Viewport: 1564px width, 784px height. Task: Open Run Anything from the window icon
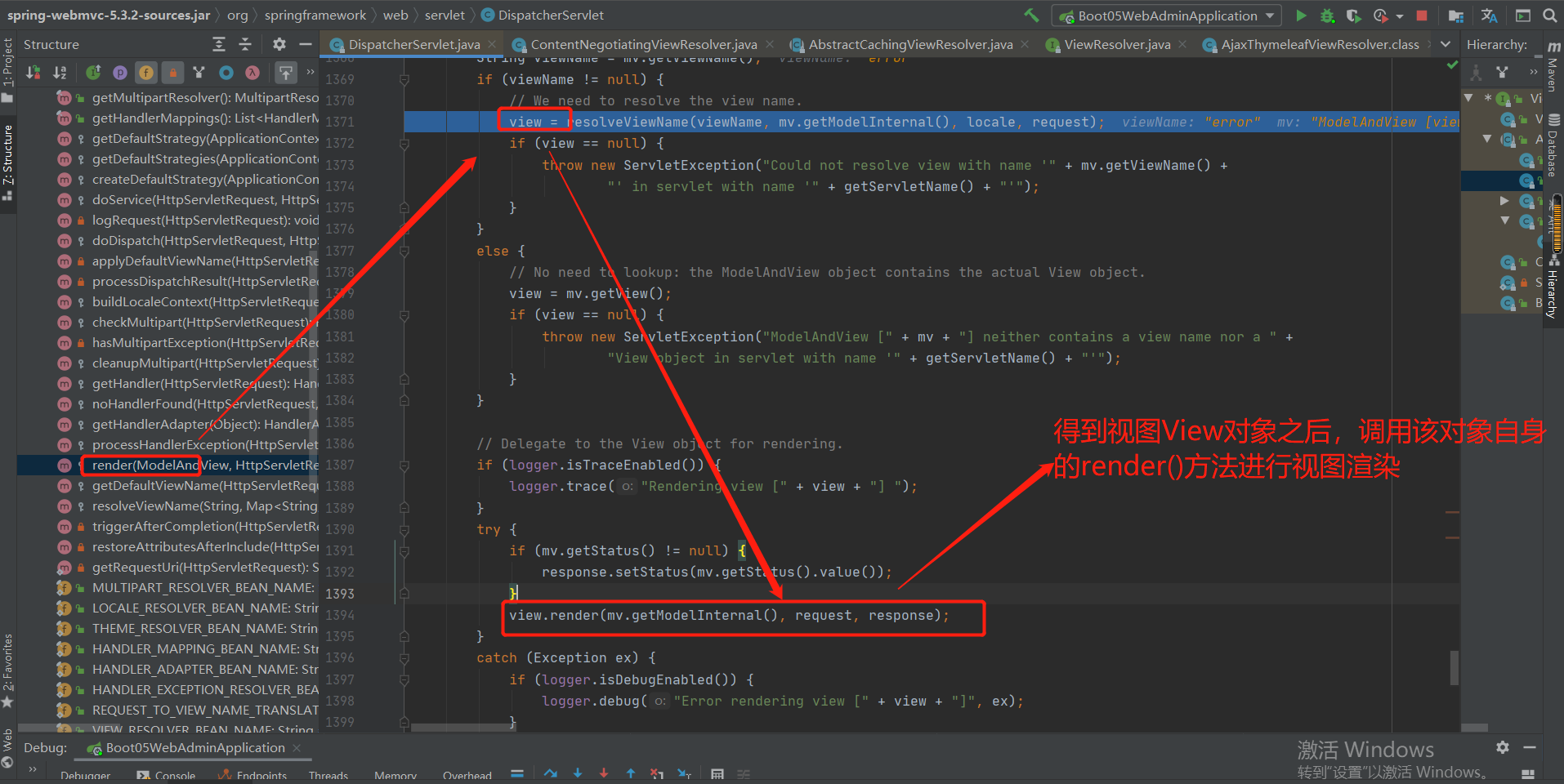1522,16
